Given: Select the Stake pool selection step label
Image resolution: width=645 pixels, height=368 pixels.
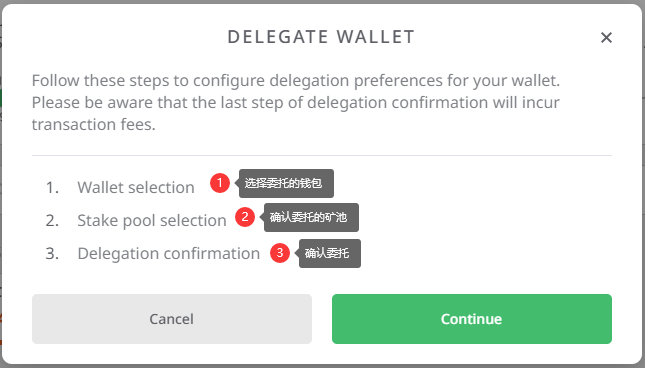Looking at the screenshot, I should coord(152,220).
